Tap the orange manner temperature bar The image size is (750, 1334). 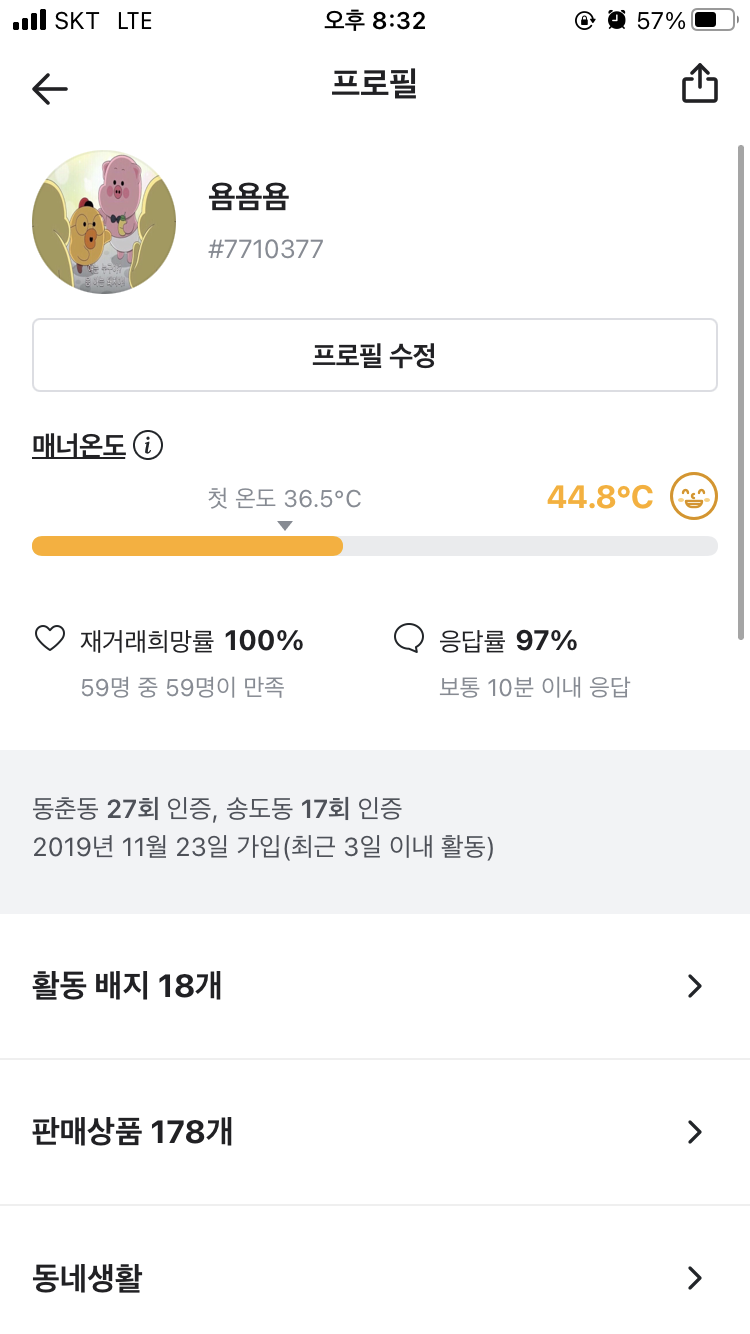click(x=188, y=546)
